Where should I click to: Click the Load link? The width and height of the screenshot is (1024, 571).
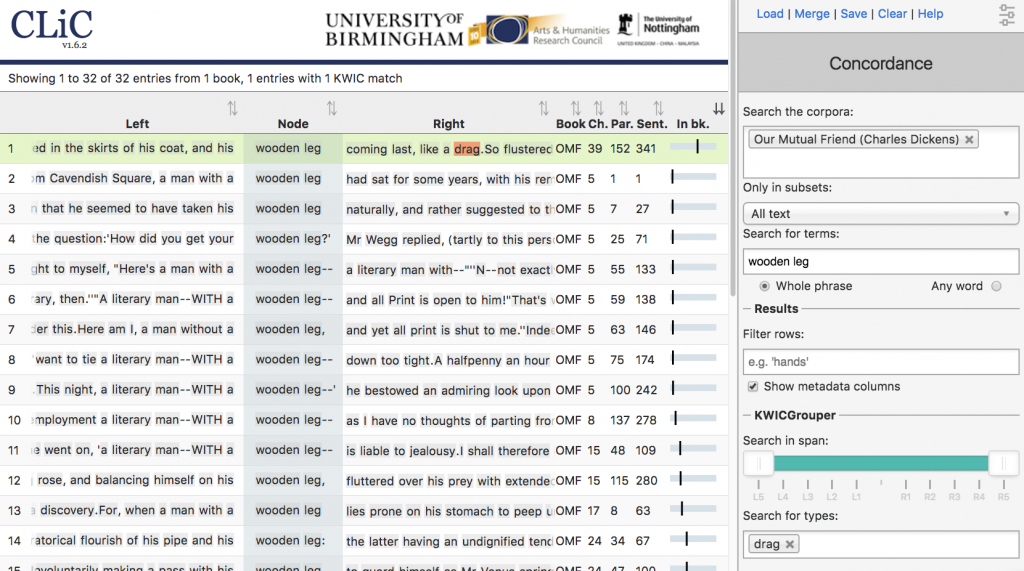click(x=770, y=14)
